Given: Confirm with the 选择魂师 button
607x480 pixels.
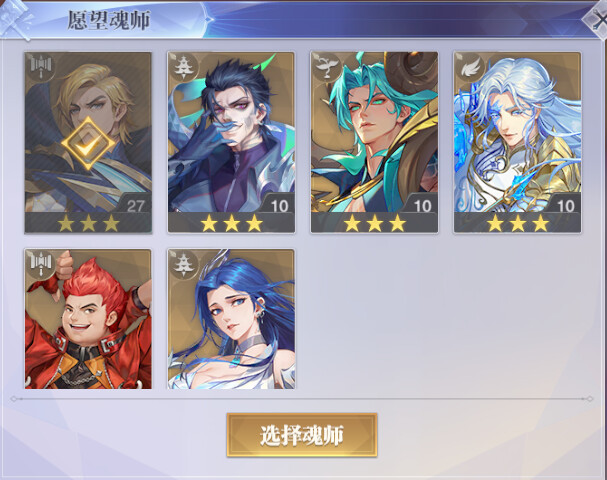Looking at the screenshot, I should tap(302, 435).
